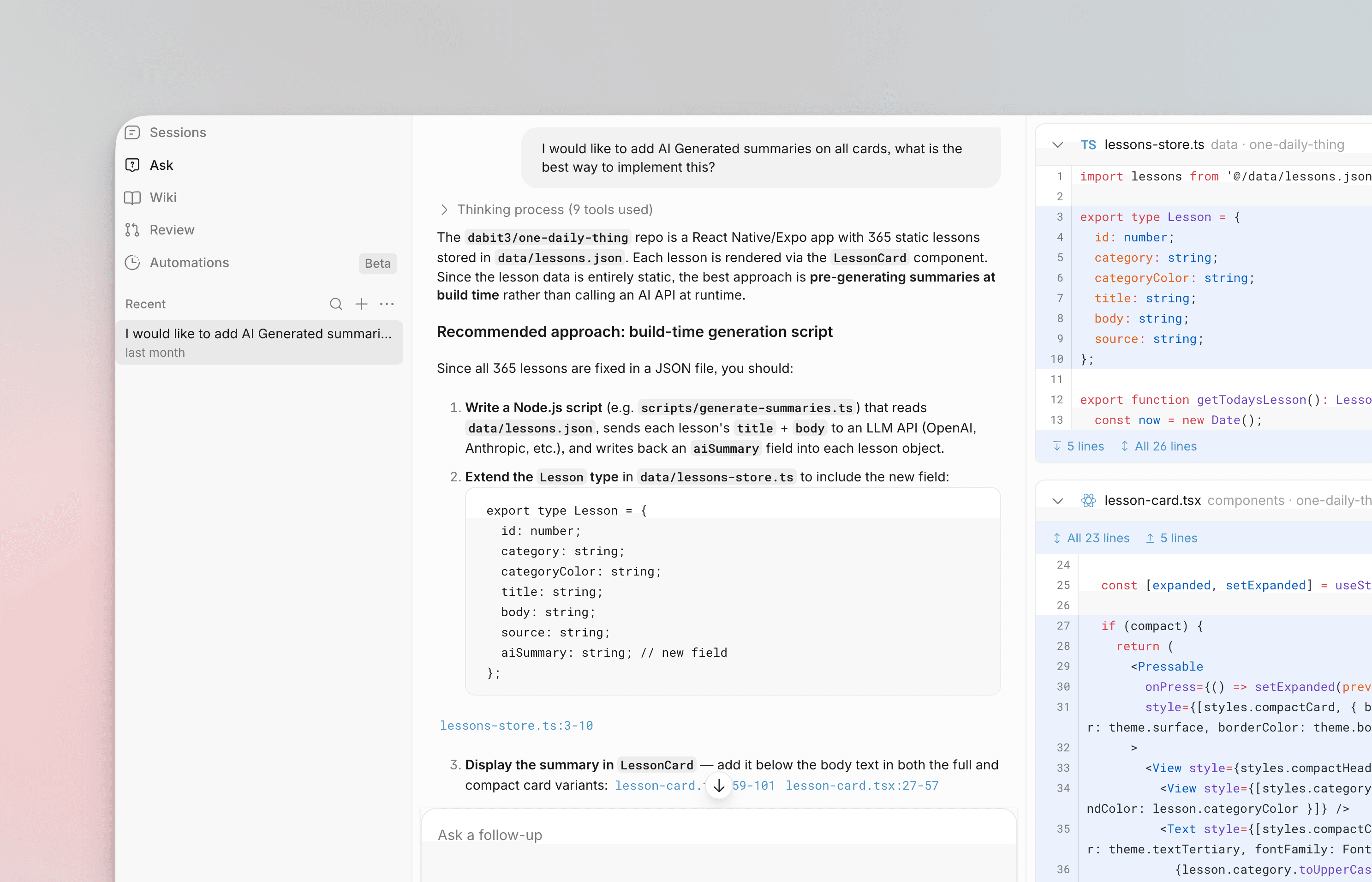This screenshot has height=882, width=1372.
Task: Click line number 27 in lesson-card.tsx
Action: (1063, 626)
